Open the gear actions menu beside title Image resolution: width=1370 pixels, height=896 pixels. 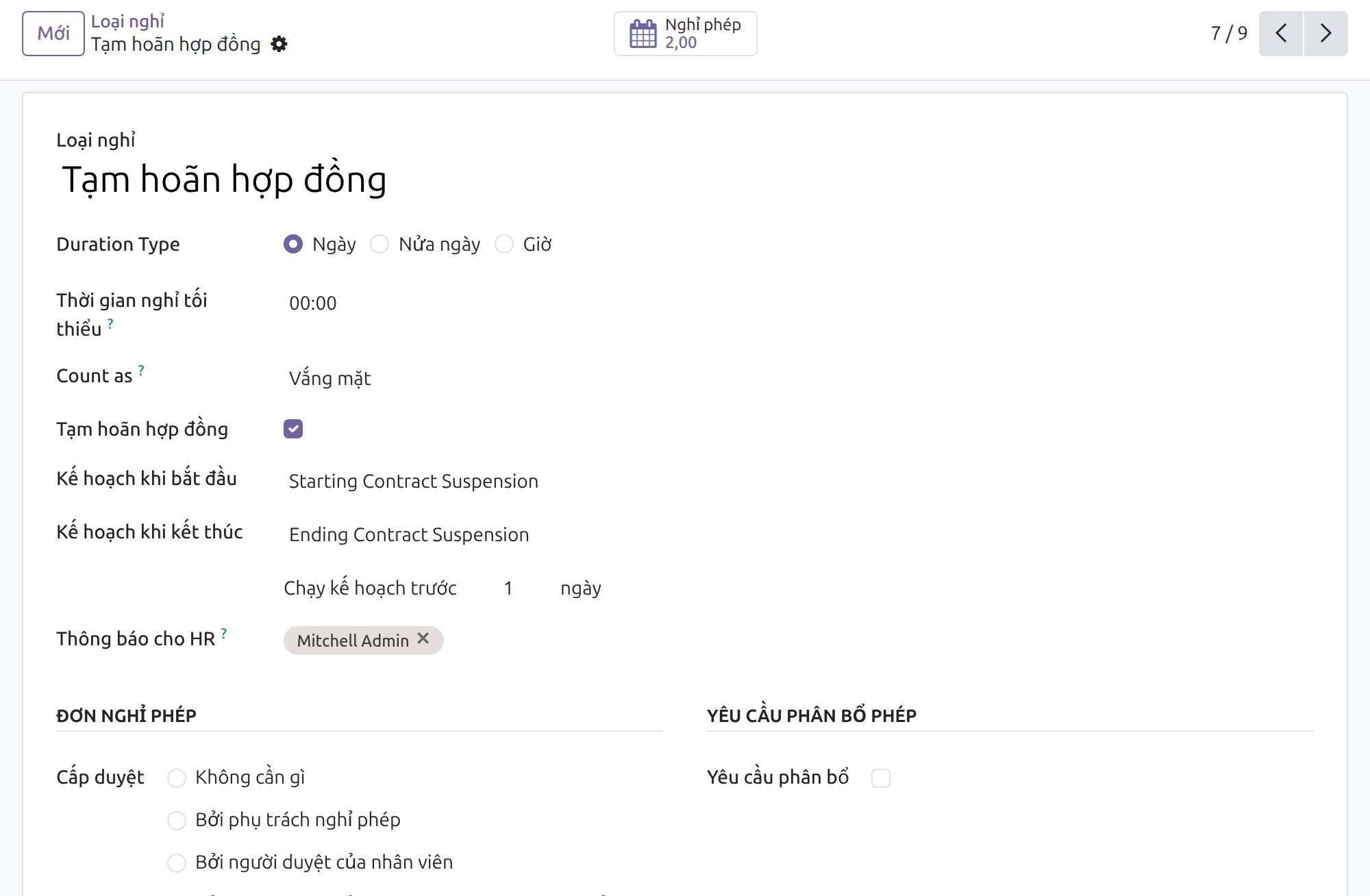(x=279, y=45)
